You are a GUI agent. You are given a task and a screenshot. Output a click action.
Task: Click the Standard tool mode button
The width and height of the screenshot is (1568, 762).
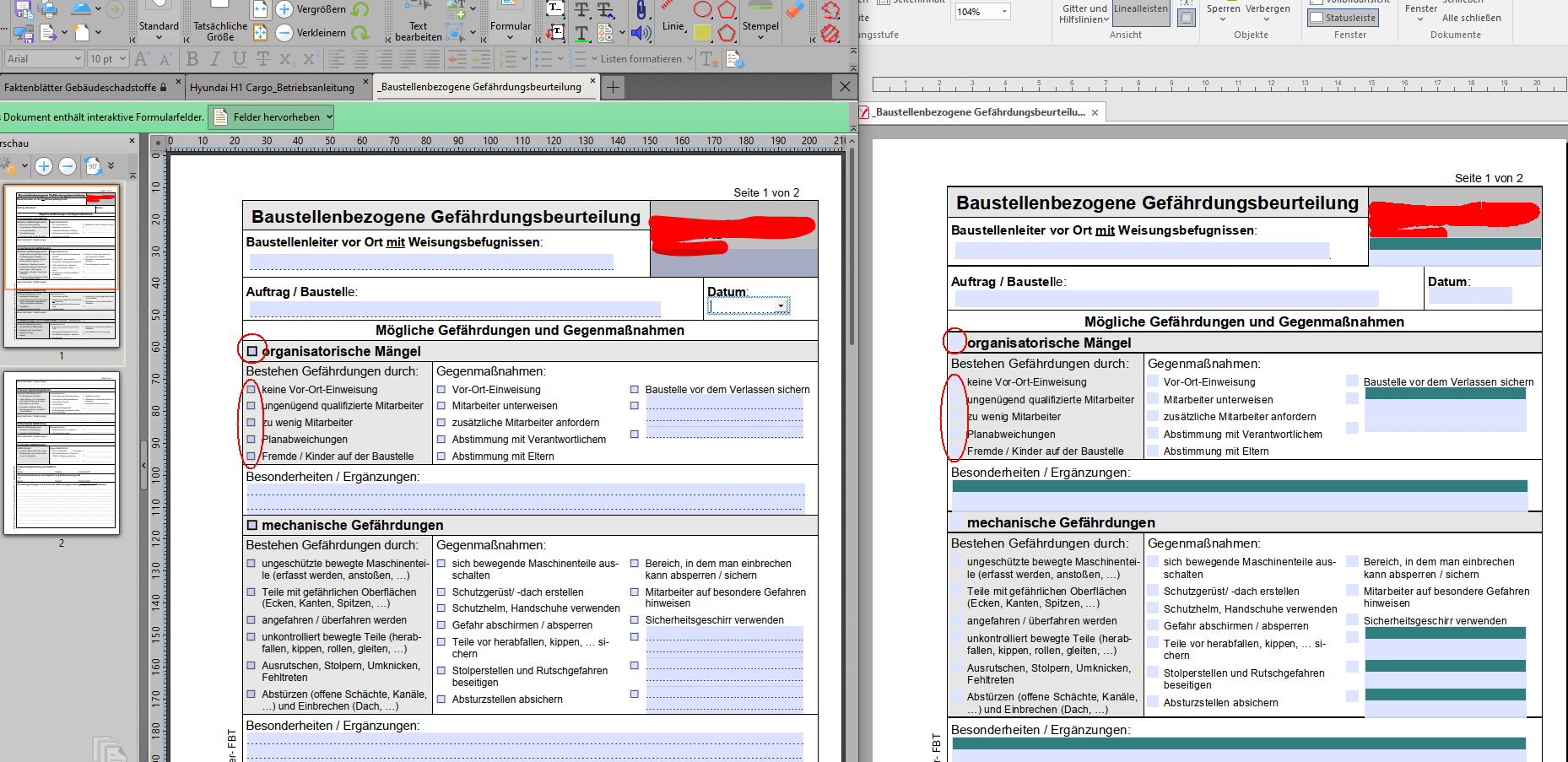[159, 21]
